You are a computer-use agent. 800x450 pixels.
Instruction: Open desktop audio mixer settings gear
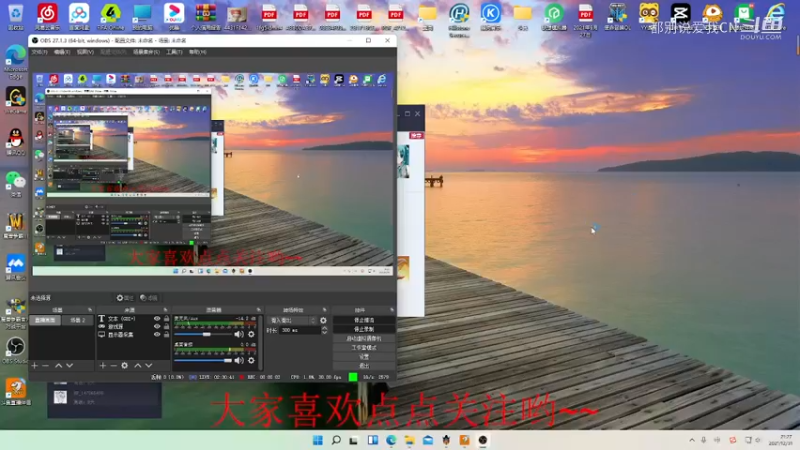pos(251,360)
